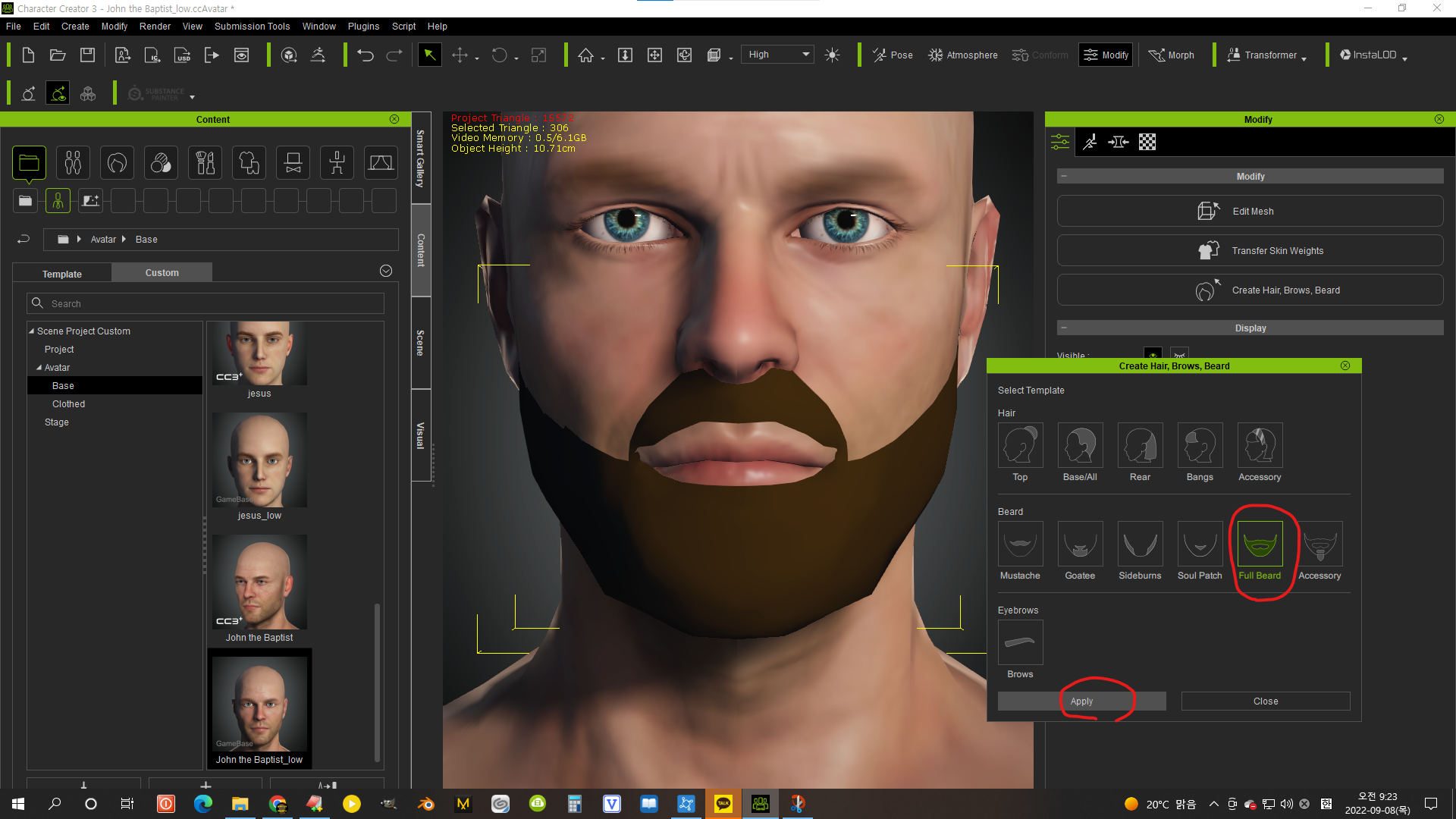Switch to the Template tab
1456x819 pixels.
[62, 274]
